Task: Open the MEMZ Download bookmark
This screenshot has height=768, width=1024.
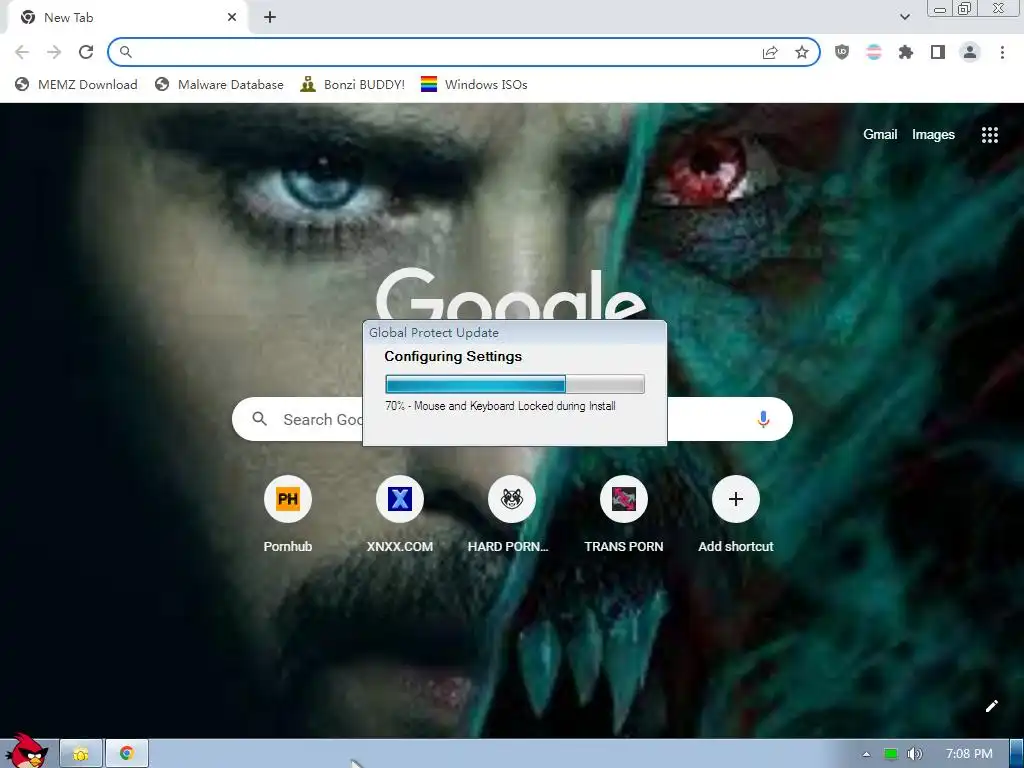Action: point(76,84)
